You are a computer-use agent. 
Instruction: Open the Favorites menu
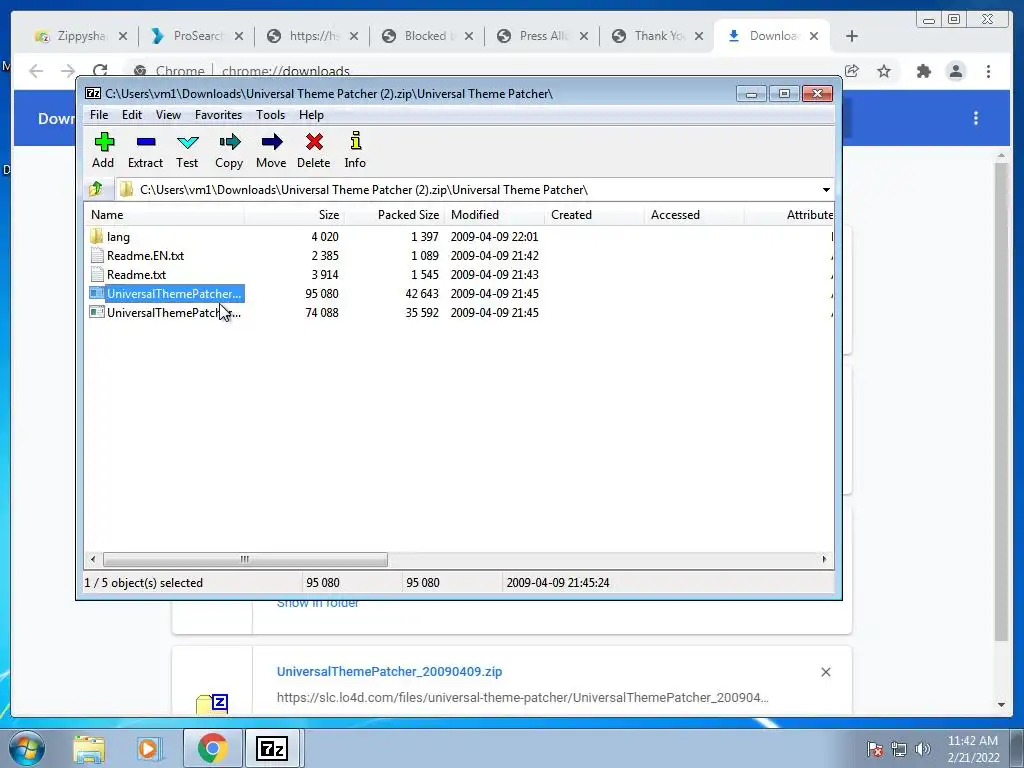218,115
